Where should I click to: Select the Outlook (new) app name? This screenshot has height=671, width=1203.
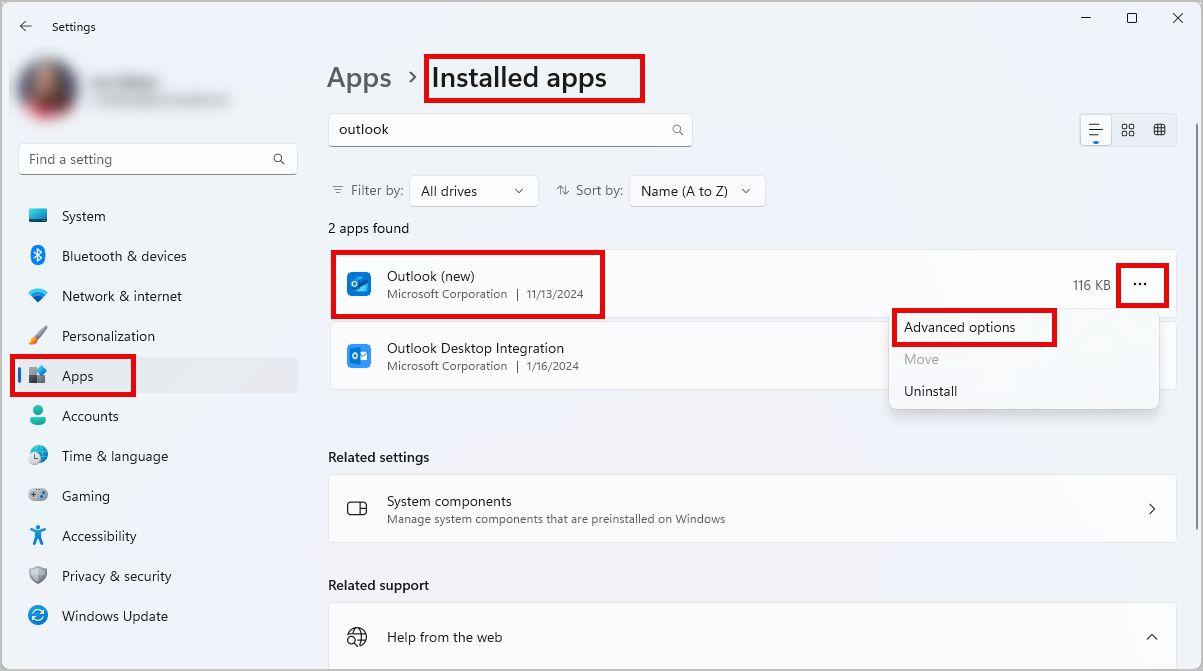click(x=430, y=276)
